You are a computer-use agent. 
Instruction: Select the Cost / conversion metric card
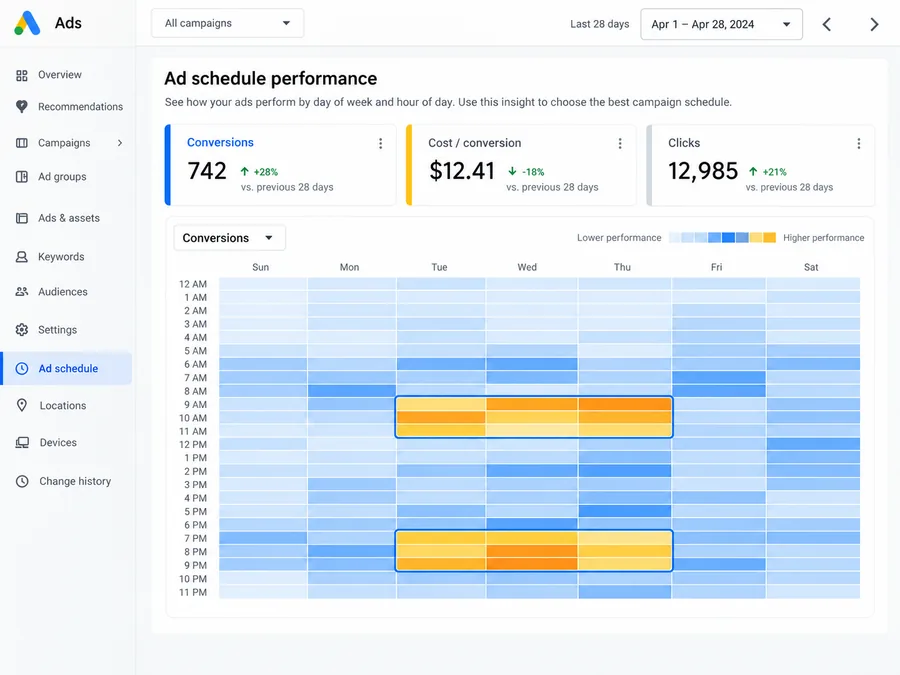point(521,165)
